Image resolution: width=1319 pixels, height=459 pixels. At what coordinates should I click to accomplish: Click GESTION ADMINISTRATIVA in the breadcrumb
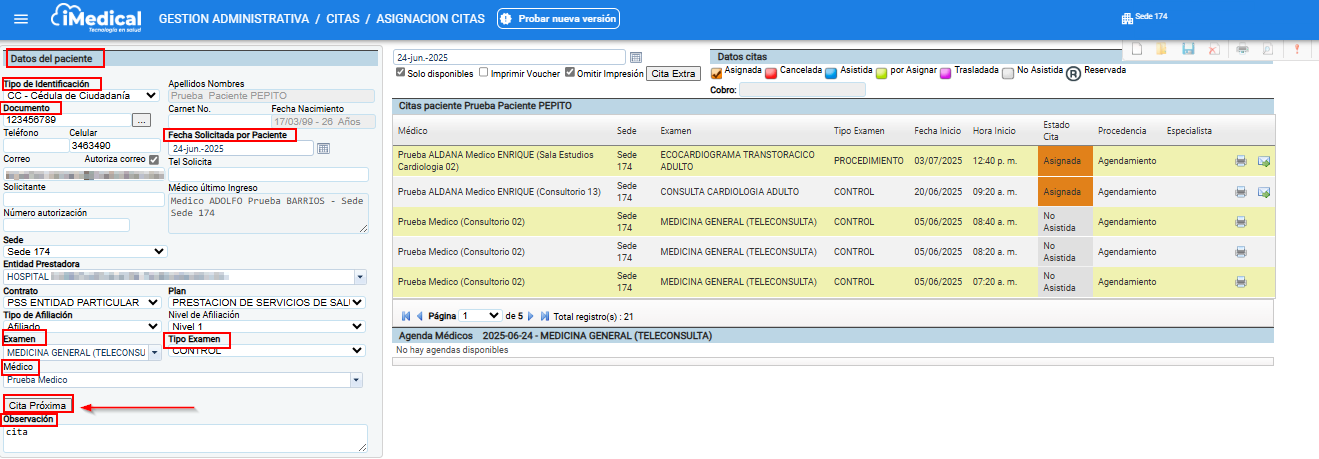coord(236,19)
